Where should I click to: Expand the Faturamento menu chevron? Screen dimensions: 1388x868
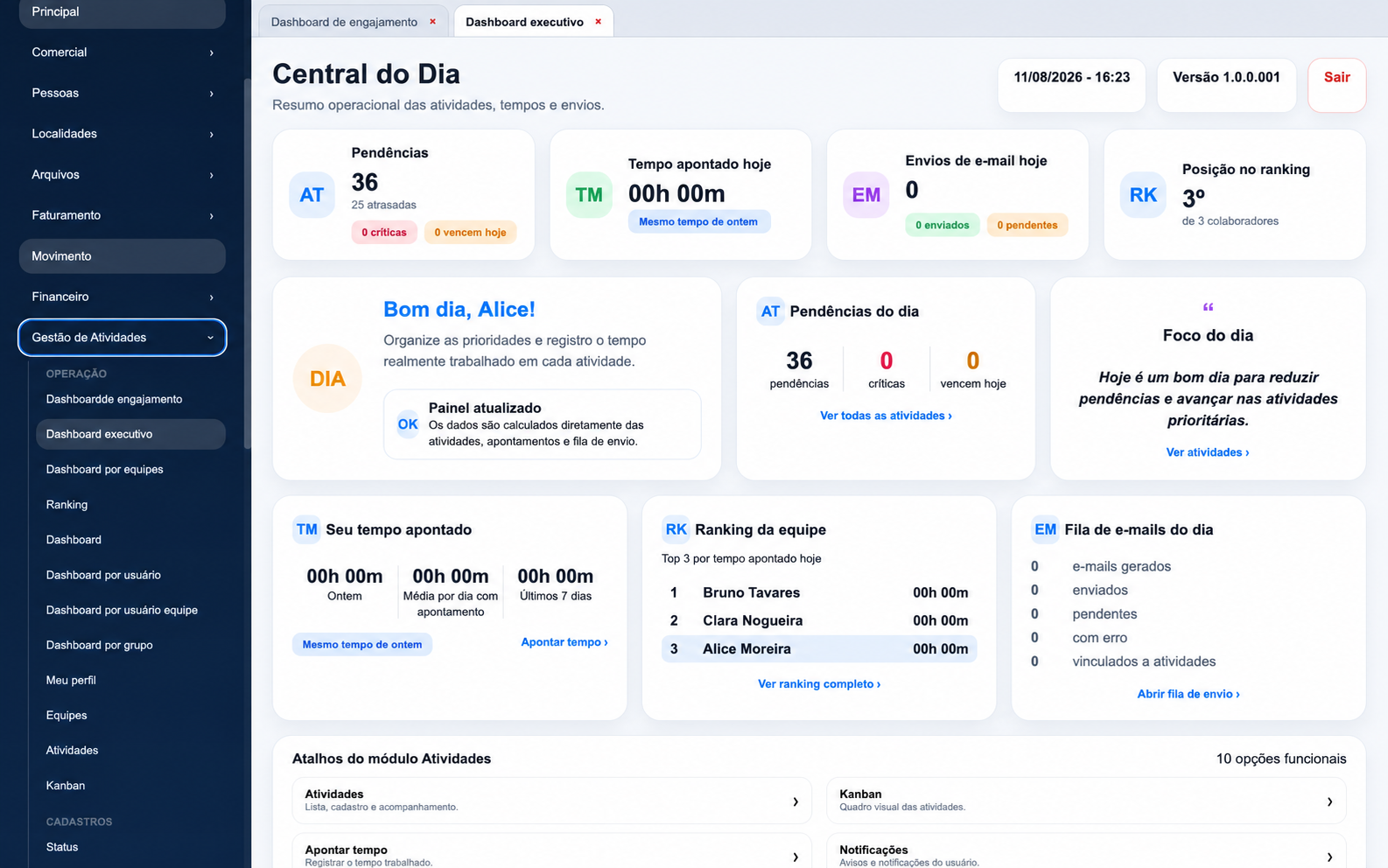[x=211, y=215]
